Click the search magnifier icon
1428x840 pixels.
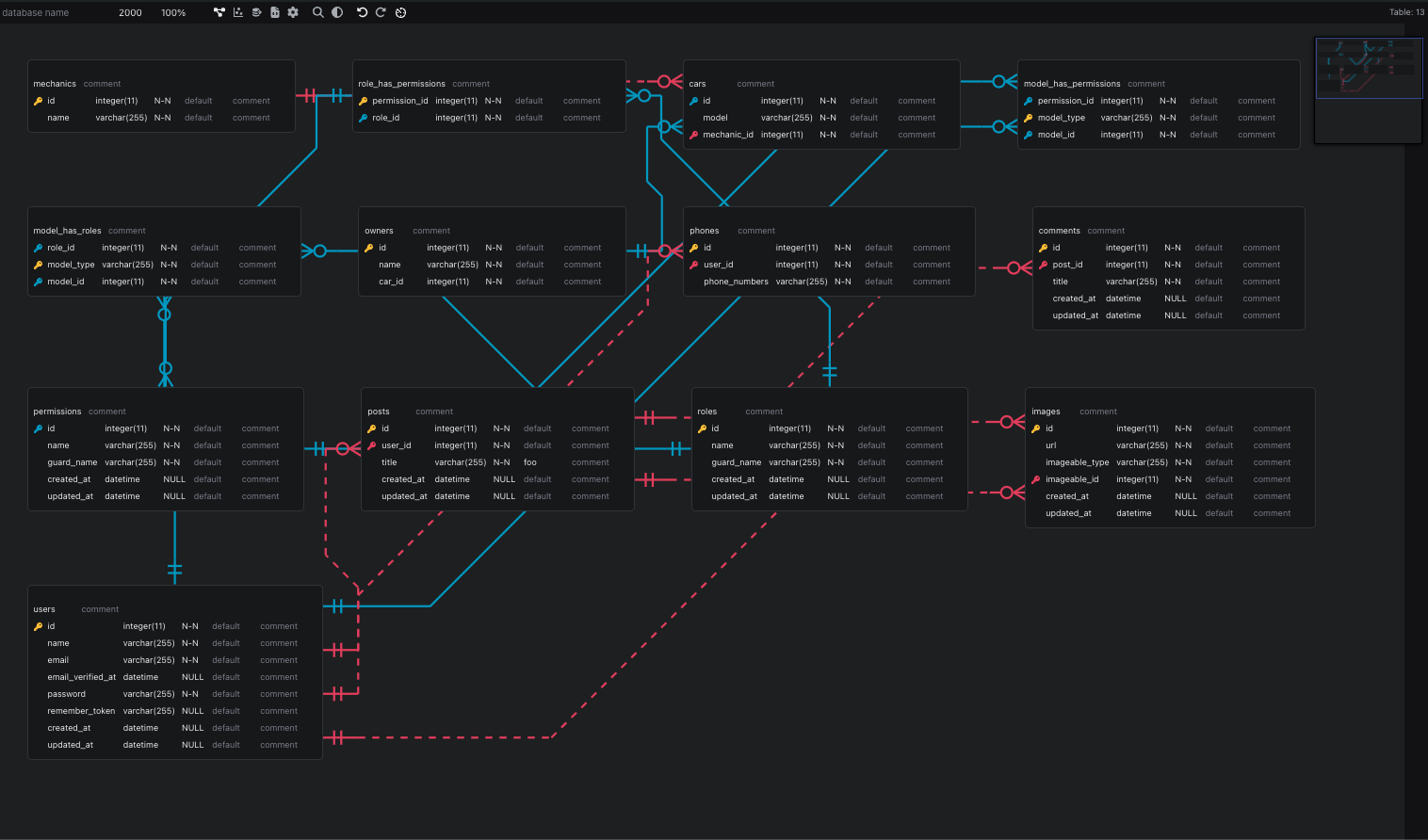318,12
